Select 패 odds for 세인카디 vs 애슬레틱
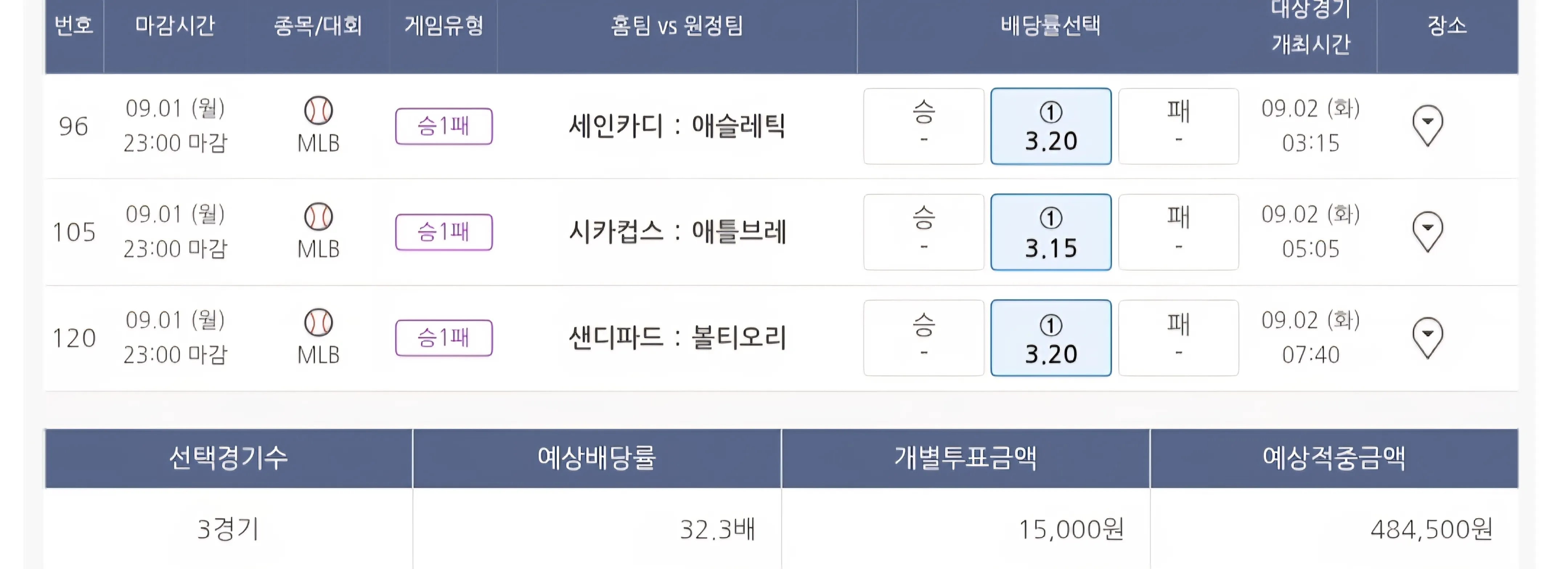 pyautogui.click(x=1178, y=126)
